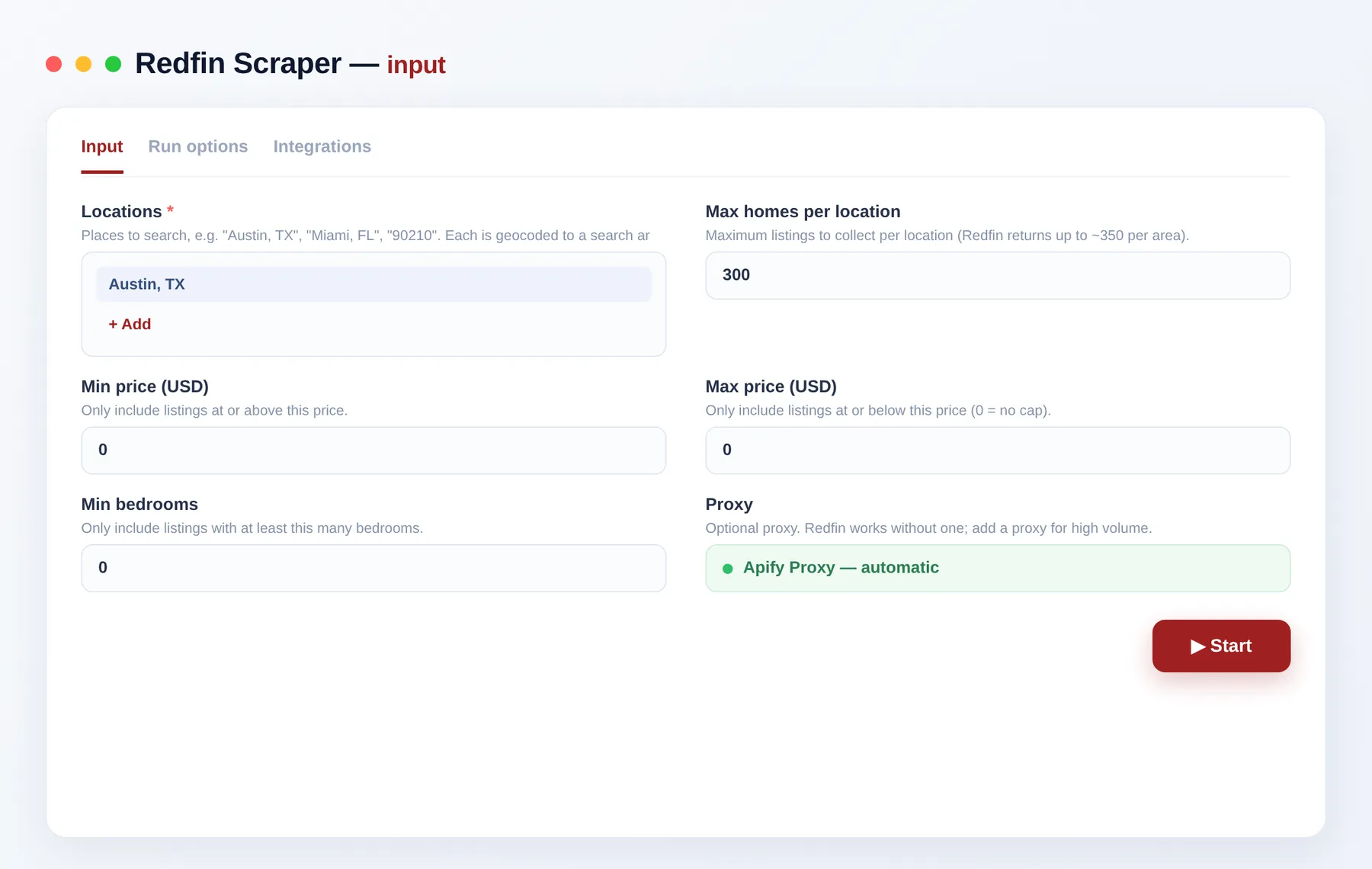Click into the Min price (USD) field

coord(373,451)
